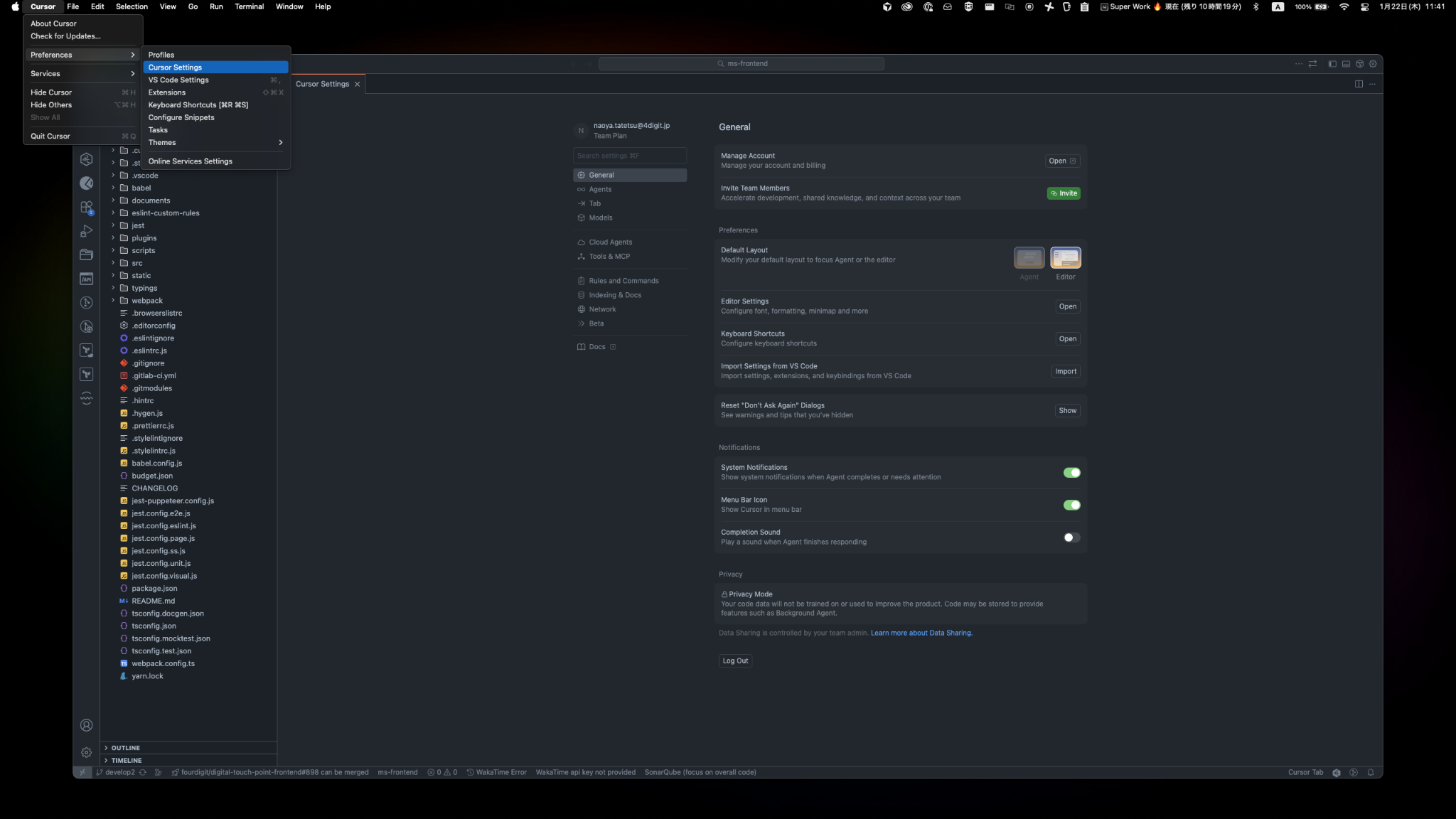
Task: Expand the TIMELINE section
Action: 188,761
